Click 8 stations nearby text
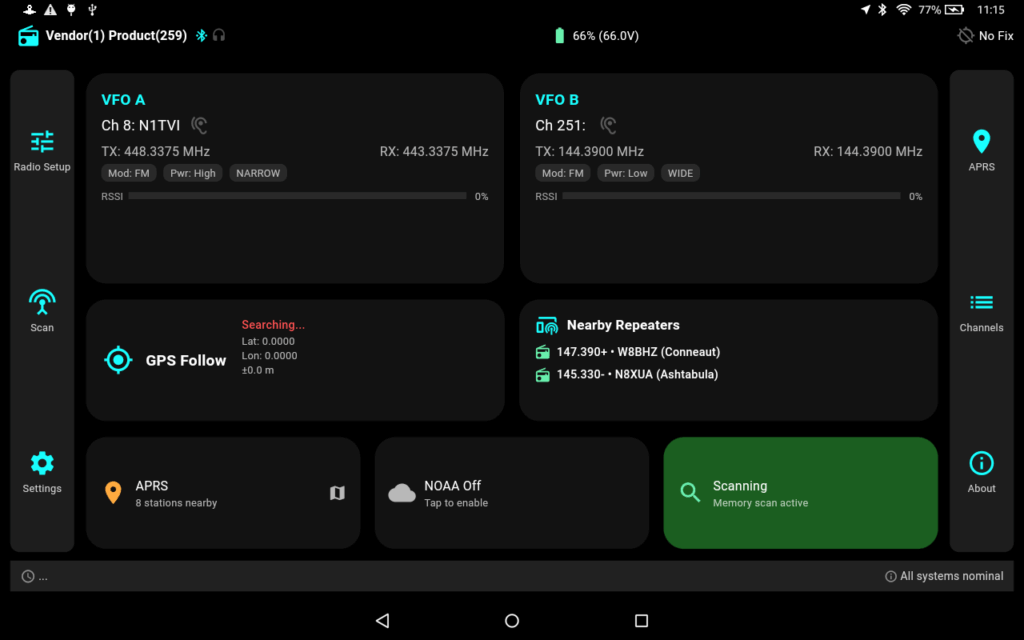The image size is (1024, 640). 176,503
